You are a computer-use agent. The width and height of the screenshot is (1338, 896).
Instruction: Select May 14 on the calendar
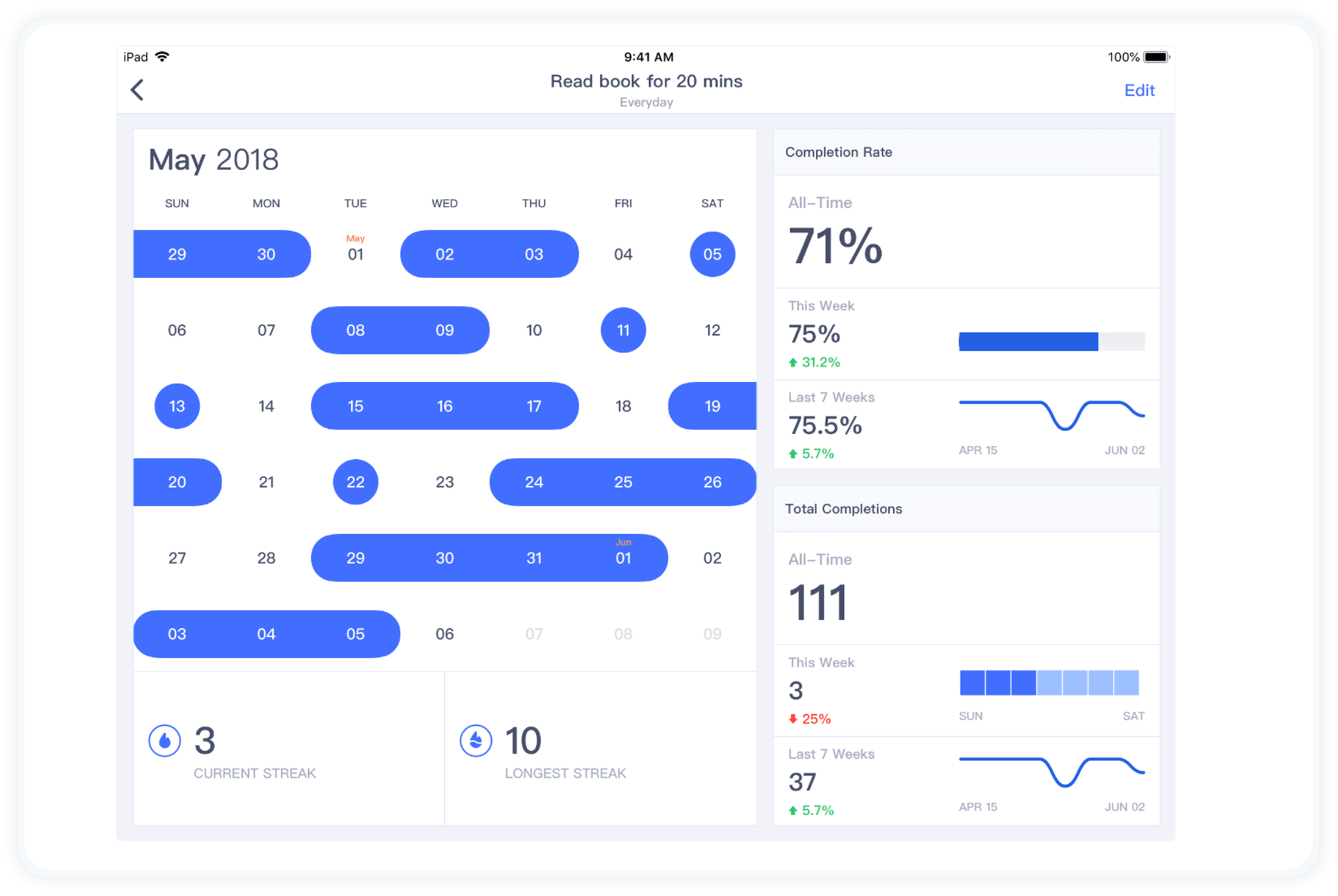pos(266,406)
